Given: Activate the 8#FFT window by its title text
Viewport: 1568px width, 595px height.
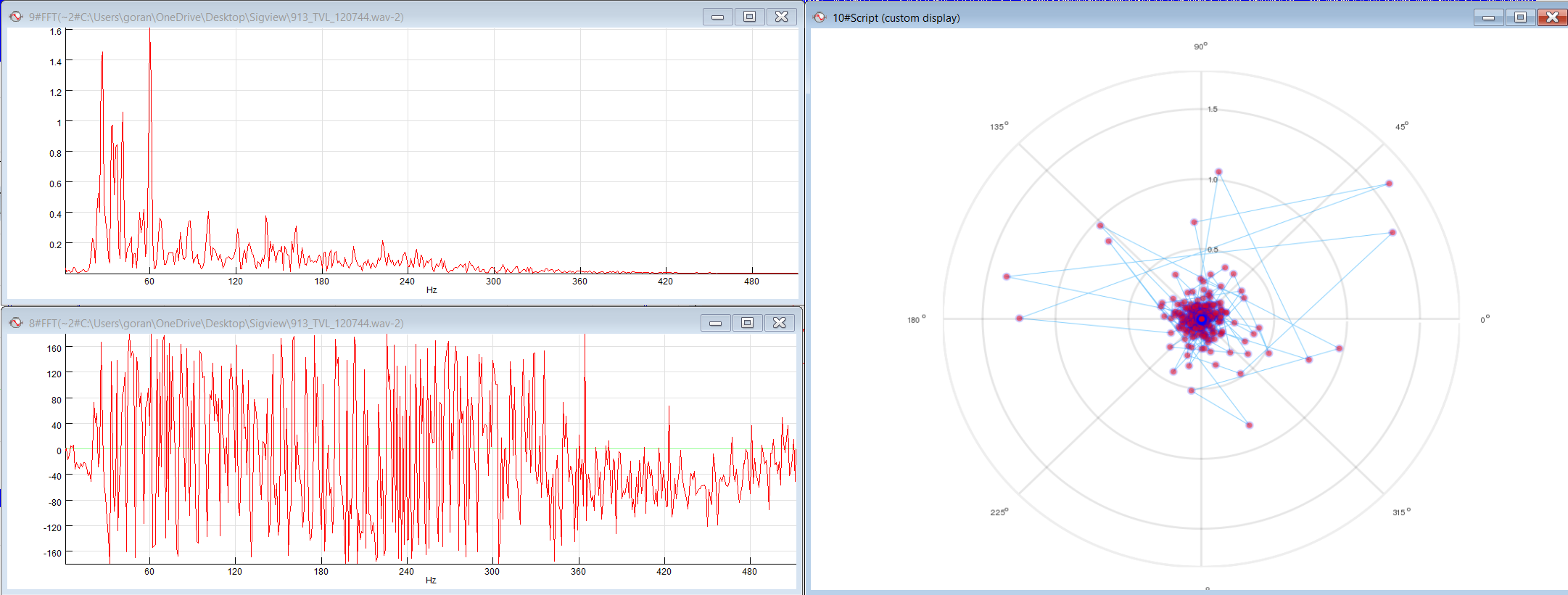Looking at the screenshot, I should [216, 323].
